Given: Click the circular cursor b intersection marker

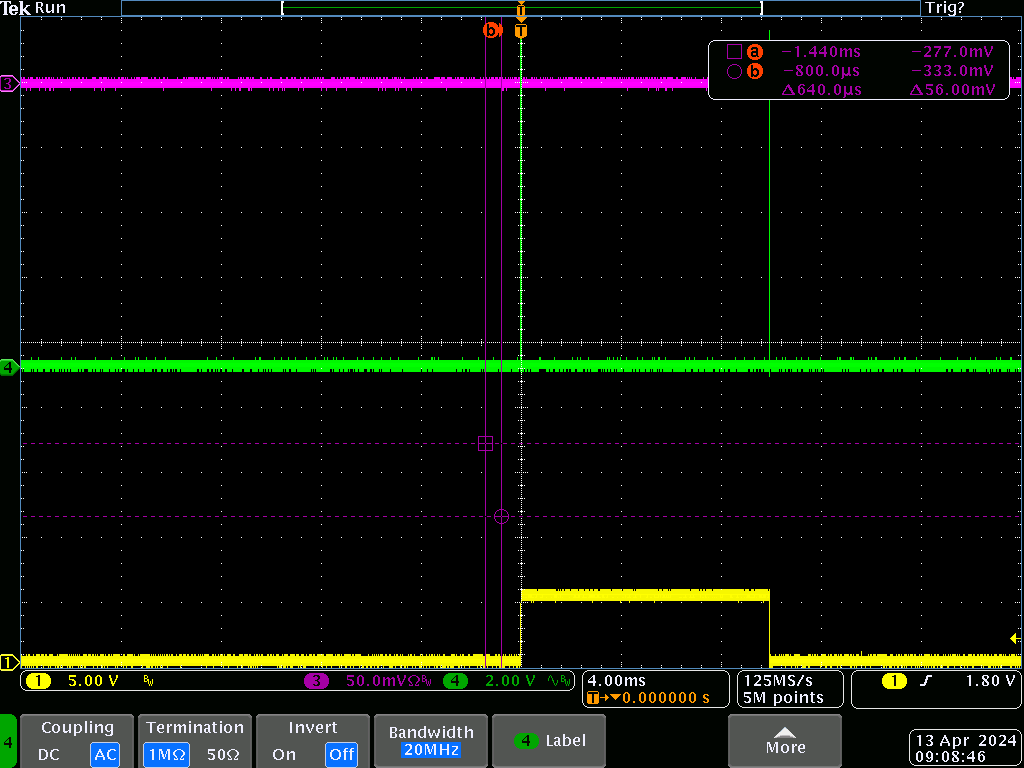Looking at the screenshot, I should tap(501, 517).
